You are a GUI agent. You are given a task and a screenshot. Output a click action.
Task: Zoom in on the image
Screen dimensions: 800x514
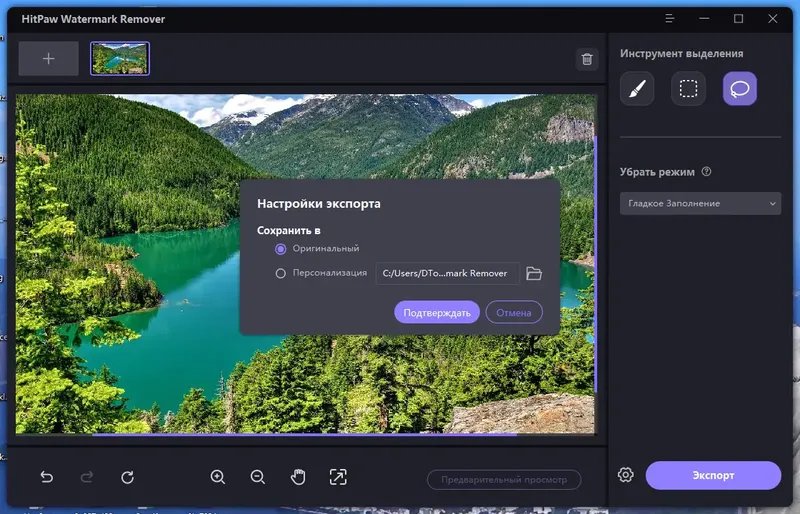[218, 477]
